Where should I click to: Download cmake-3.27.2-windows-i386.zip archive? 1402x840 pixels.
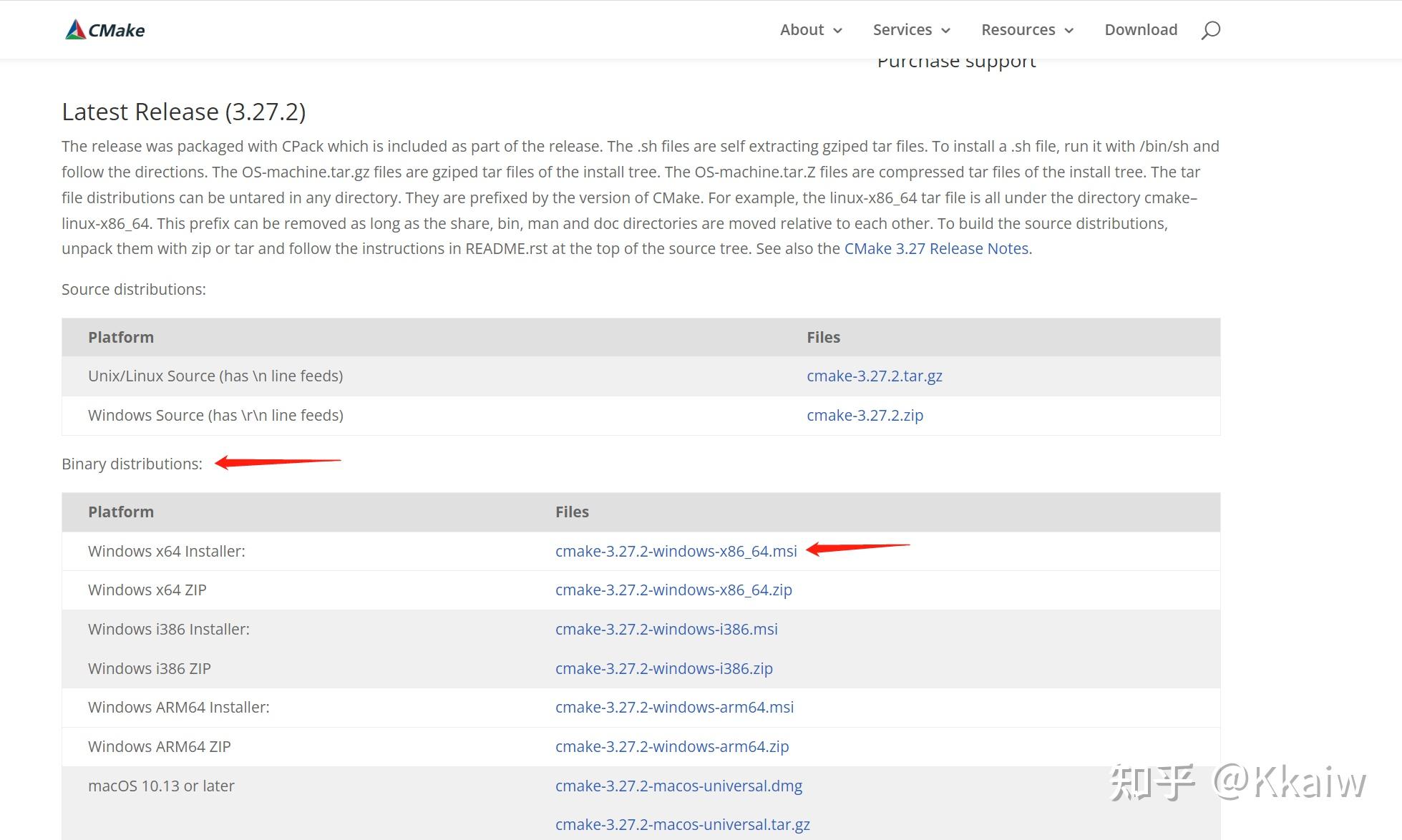(663, 669)
